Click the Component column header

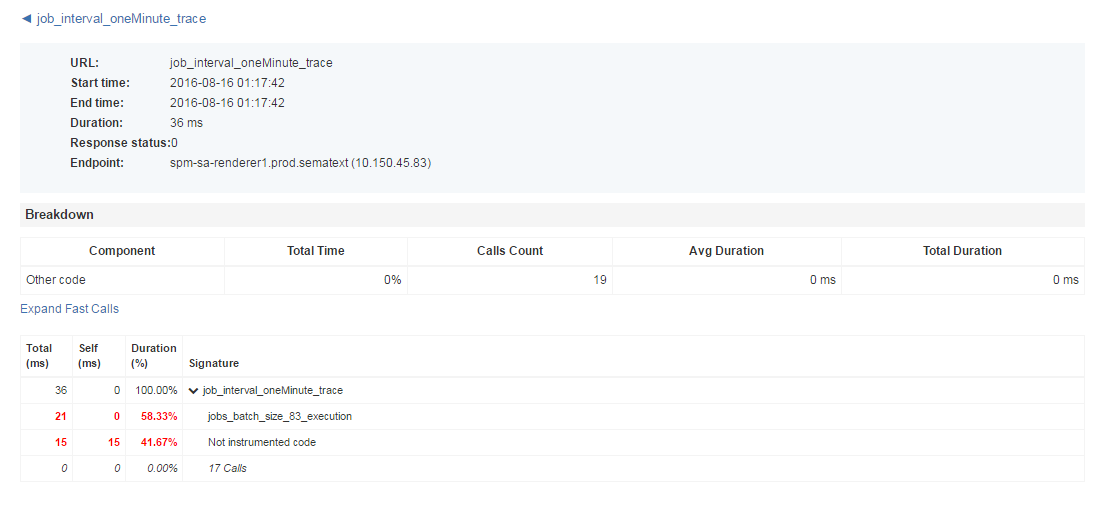[122, 251]
